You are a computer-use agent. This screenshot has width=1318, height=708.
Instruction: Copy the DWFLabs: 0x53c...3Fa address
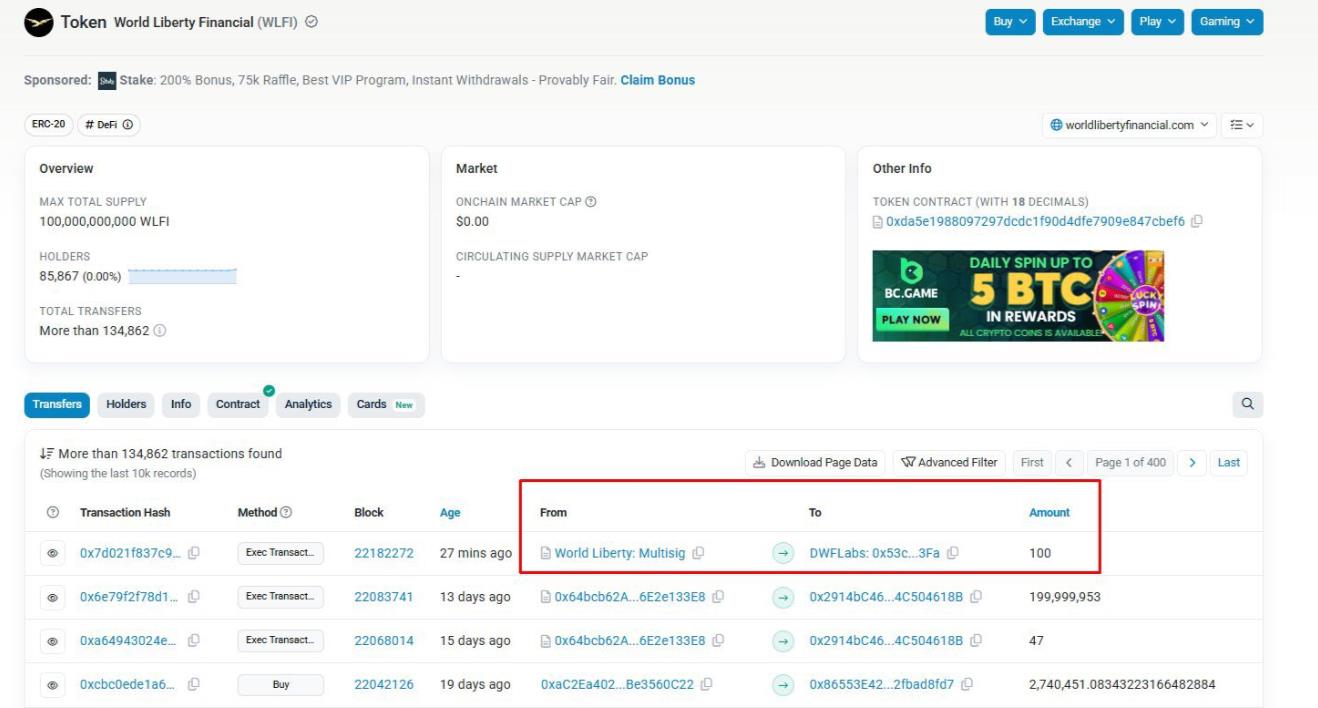[953, 553]
